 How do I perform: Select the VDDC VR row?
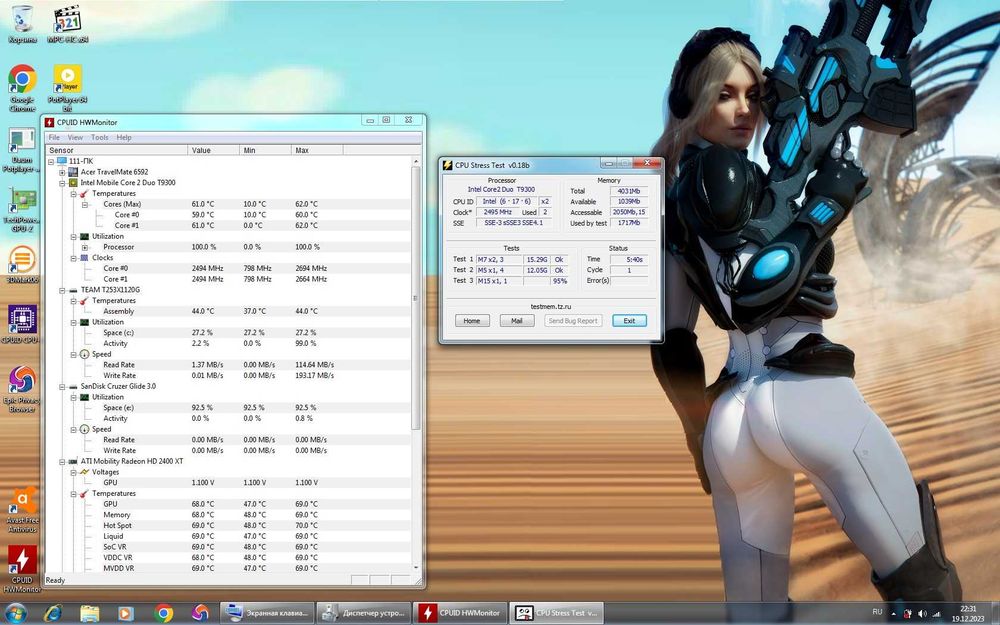(x=228, y=557)
